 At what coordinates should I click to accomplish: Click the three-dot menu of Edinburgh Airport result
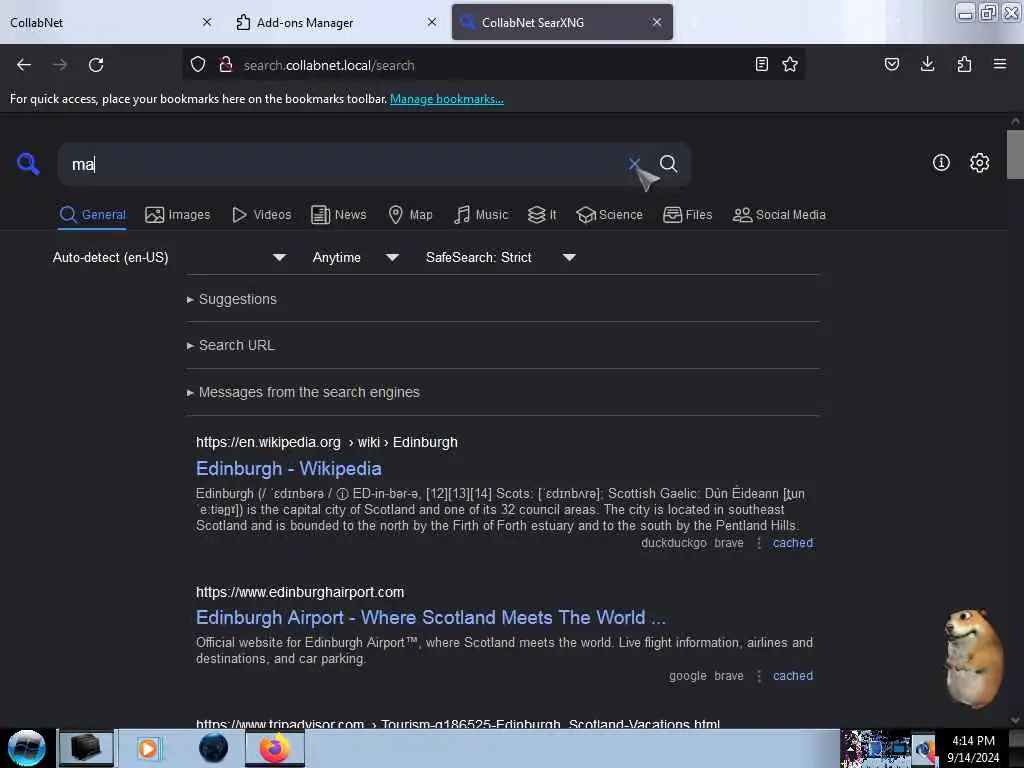[x=759, y=676]
